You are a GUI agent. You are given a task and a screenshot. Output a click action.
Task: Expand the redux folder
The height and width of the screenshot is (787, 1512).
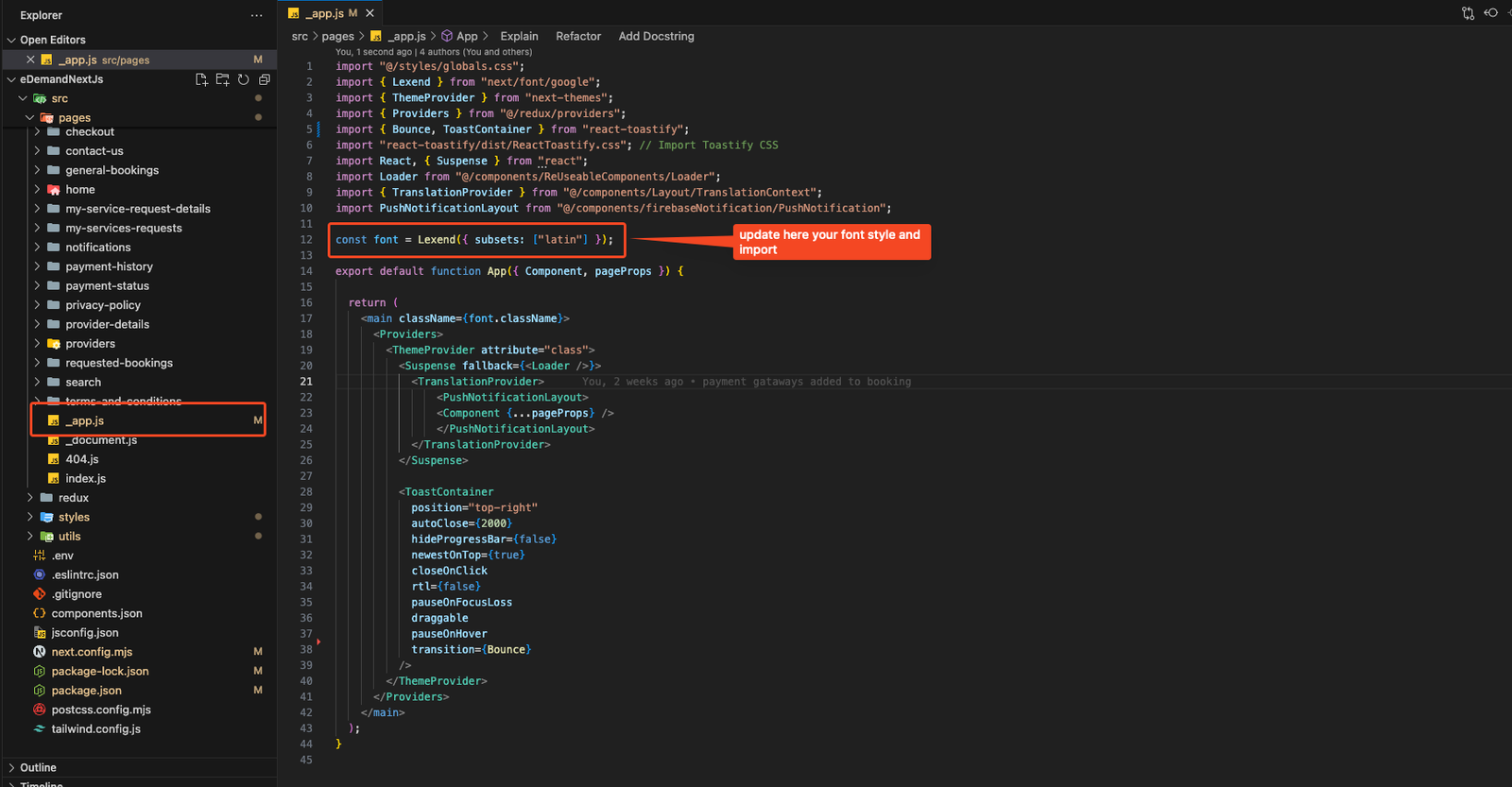pyautogui.click(x=73, y=498)
